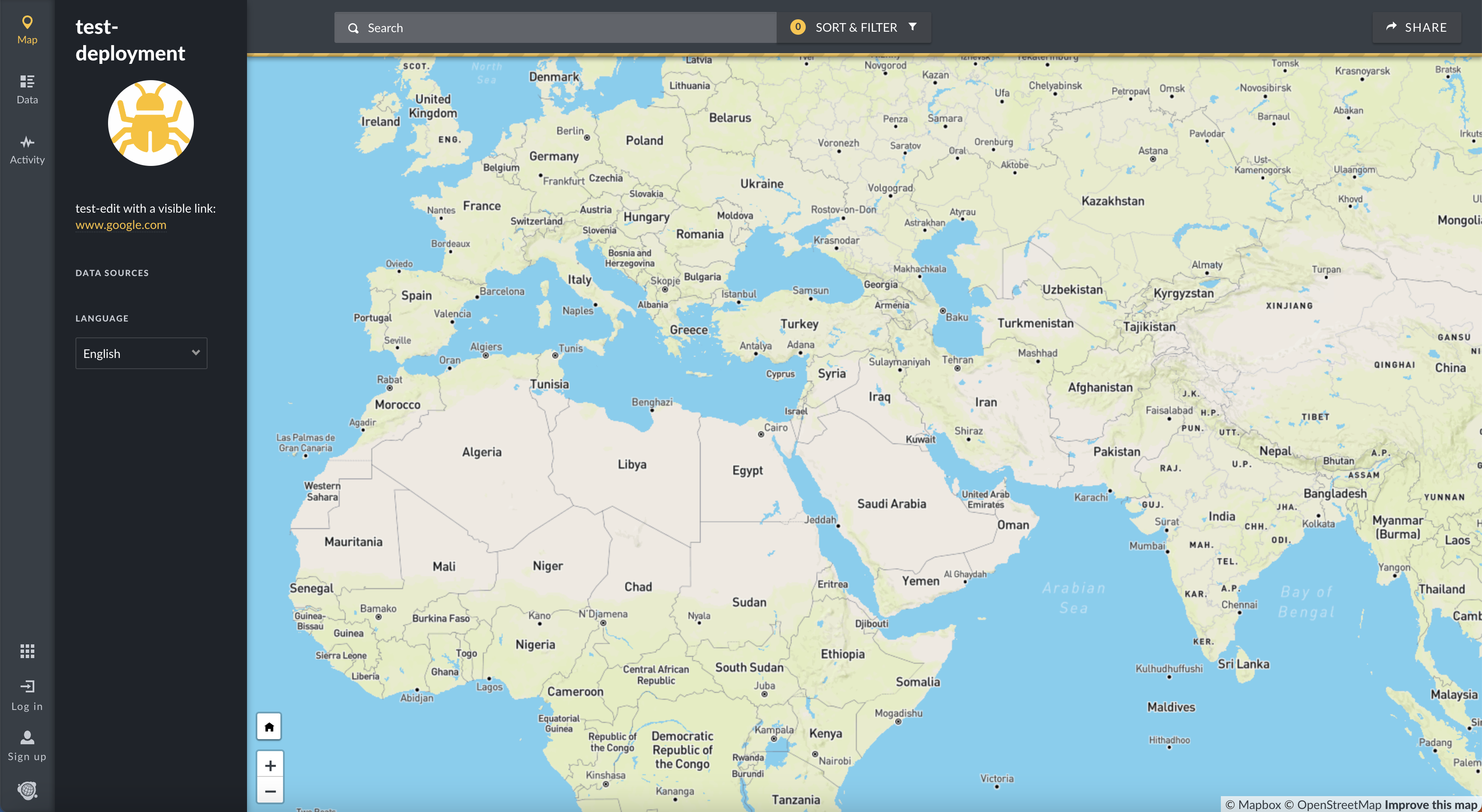Open the Activity feed
Screen dimensions: 1482x812
pos(27,150)
